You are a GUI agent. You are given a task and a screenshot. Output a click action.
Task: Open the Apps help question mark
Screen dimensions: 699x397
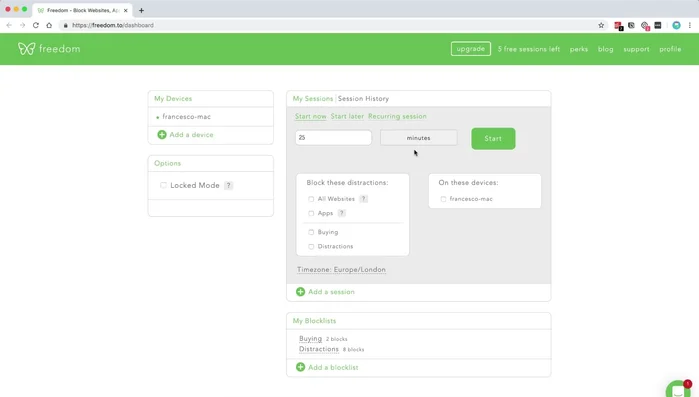click(x=341, y=213)
